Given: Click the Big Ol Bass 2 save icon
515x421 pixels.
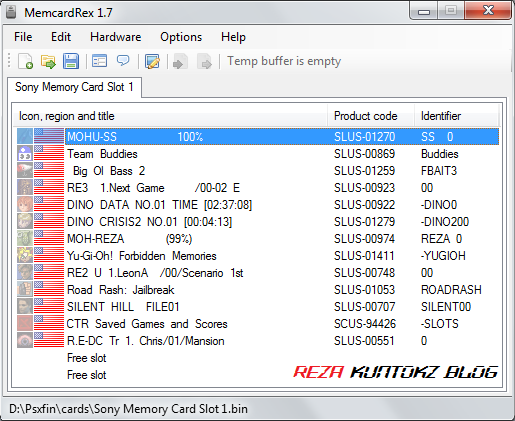Looking at the screenshot, I should (25, 170).
